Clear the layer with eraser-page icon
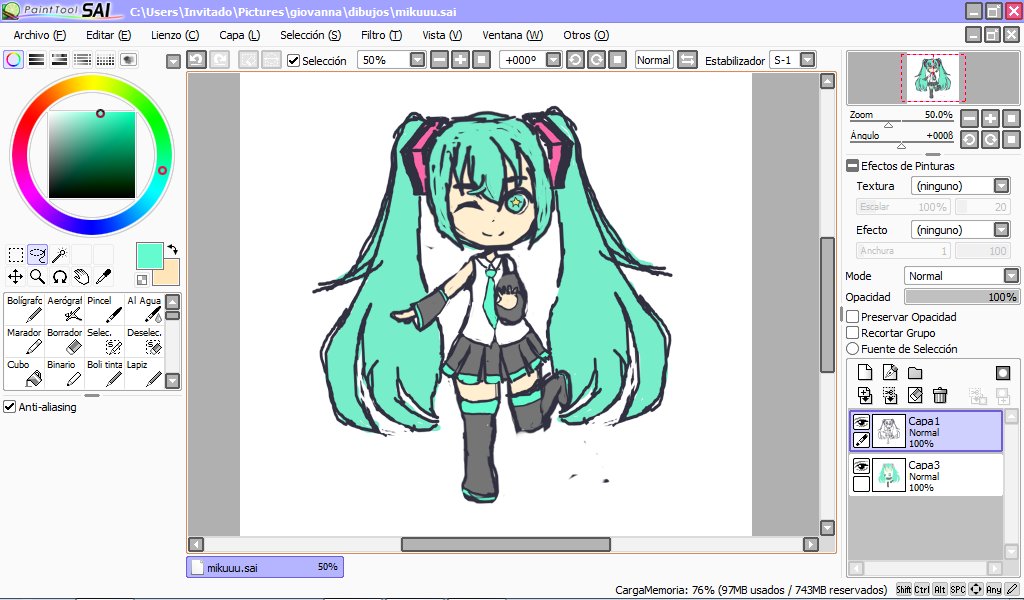 click(915, 395)
